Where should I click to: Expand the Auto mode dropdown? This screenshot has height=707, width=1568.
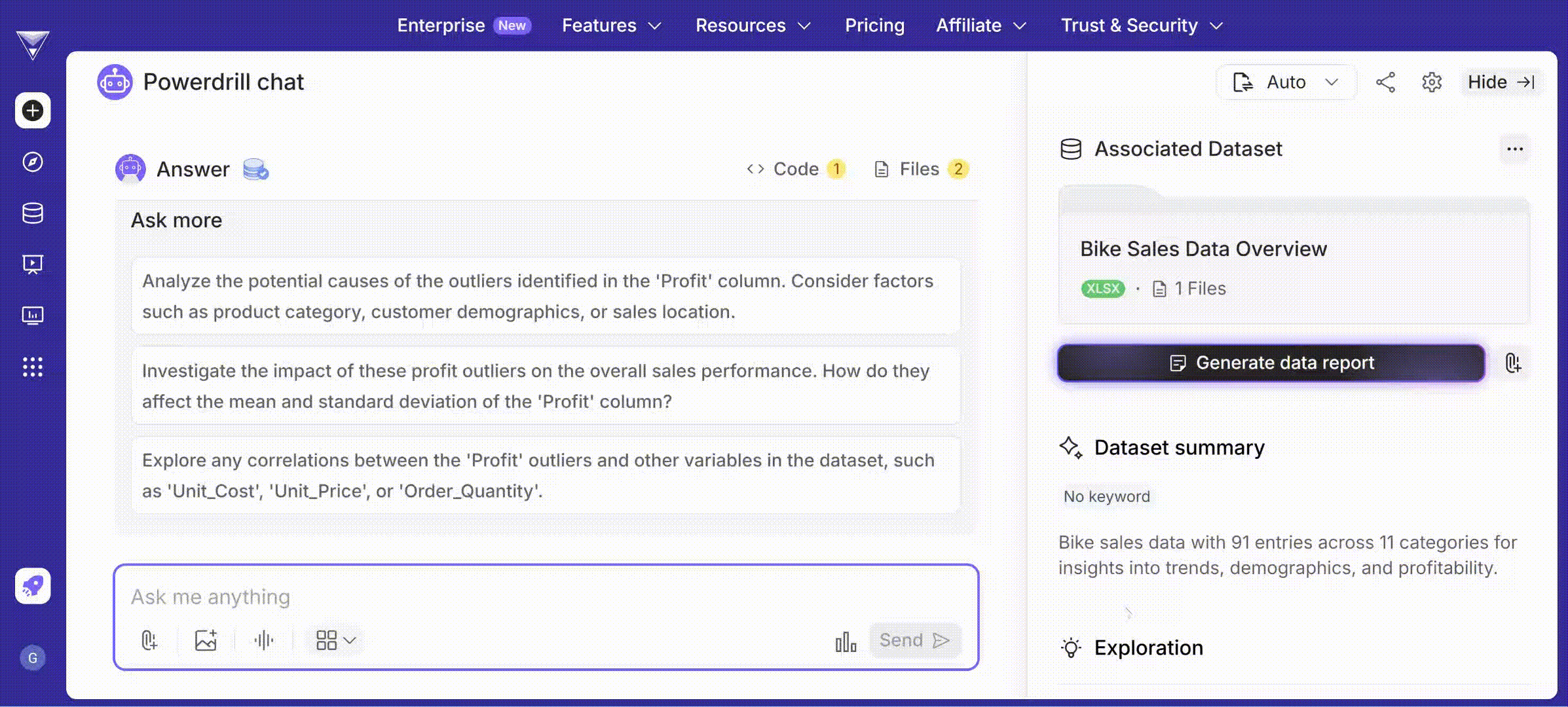pos(1286,82)
